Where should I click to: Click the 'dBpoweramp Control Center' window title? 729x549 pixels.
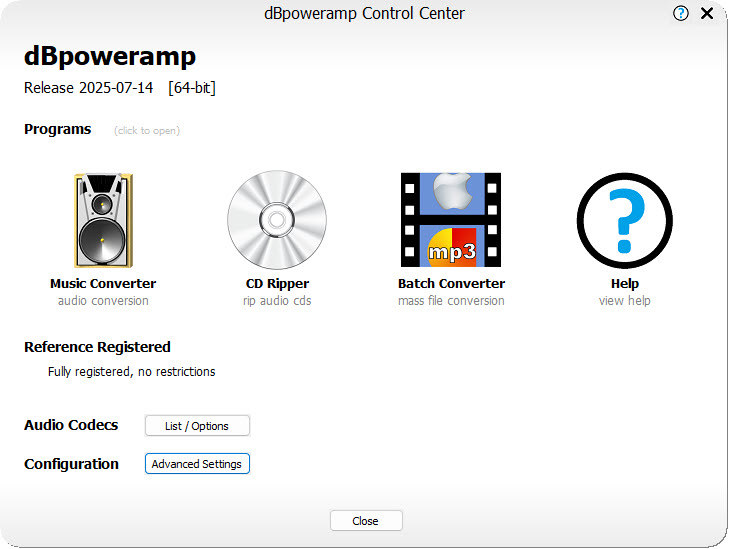click(364, 13)
